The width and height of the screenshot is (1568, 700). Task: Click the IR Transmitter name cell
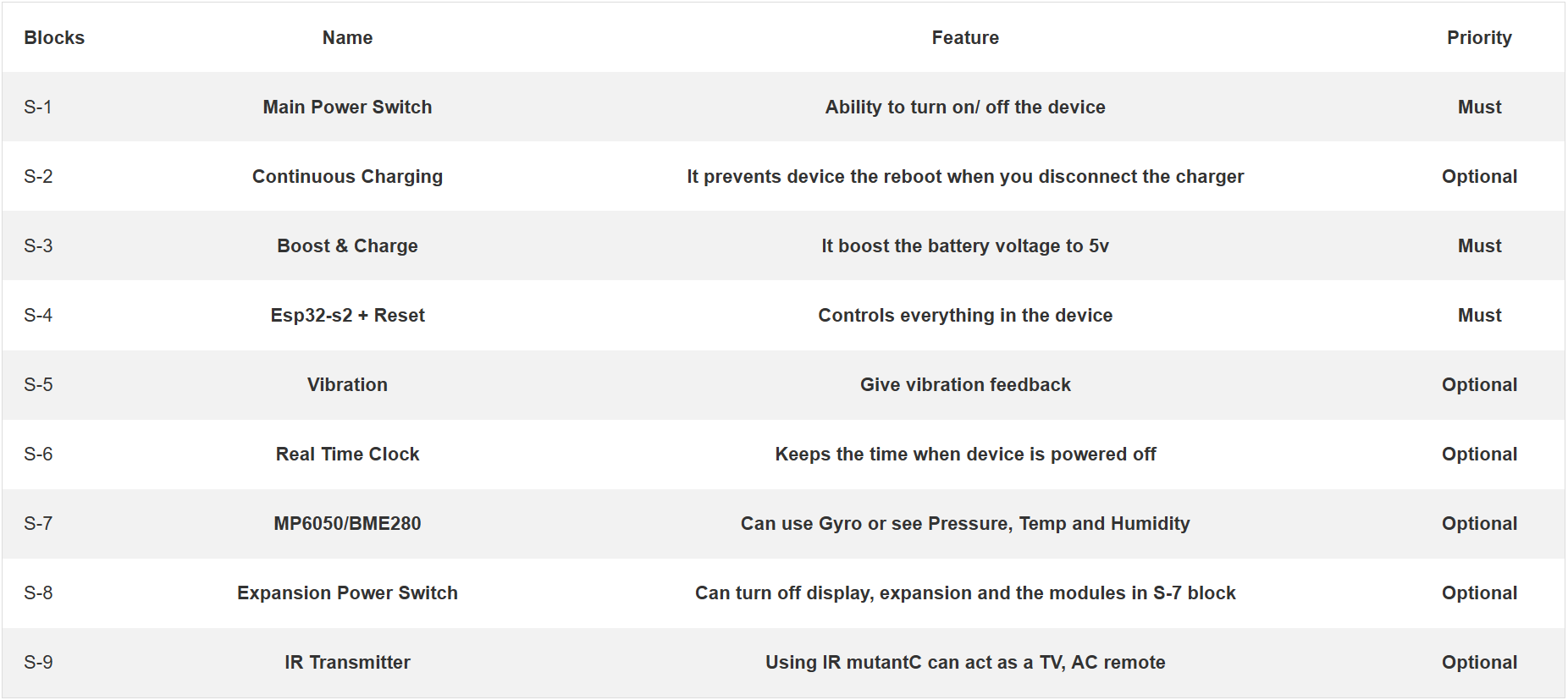[x=347, y=663]
